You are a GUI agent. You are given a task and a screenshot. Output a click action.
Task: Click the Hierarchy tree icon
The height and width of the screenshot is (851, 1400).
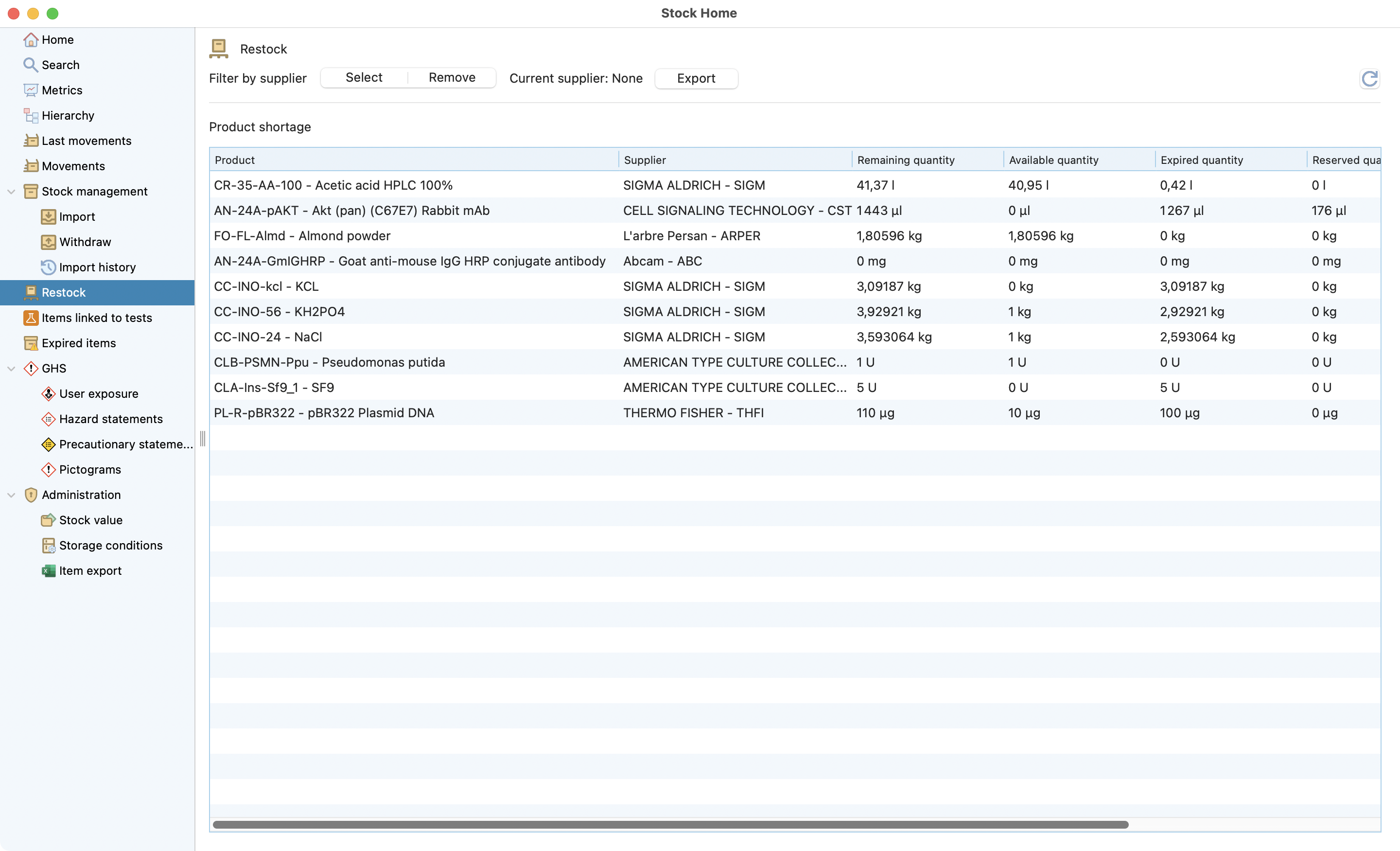click(31, 115)
